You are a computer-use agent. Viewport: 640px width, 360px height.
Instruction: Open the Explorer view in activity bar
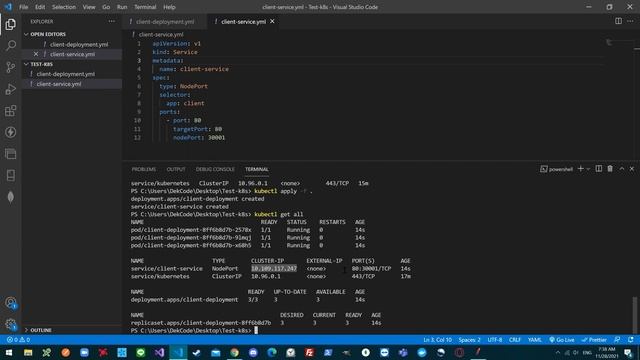click(11, 24)
